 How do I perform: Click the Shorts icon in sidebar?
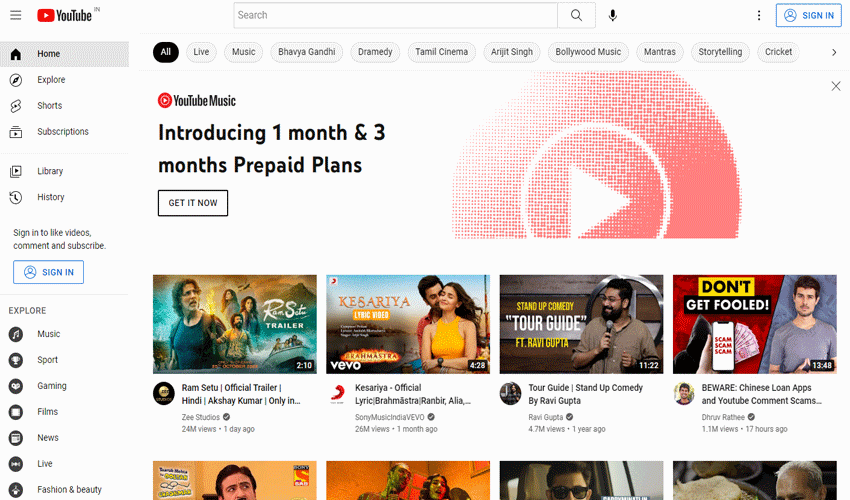click(x=16, y=106)
